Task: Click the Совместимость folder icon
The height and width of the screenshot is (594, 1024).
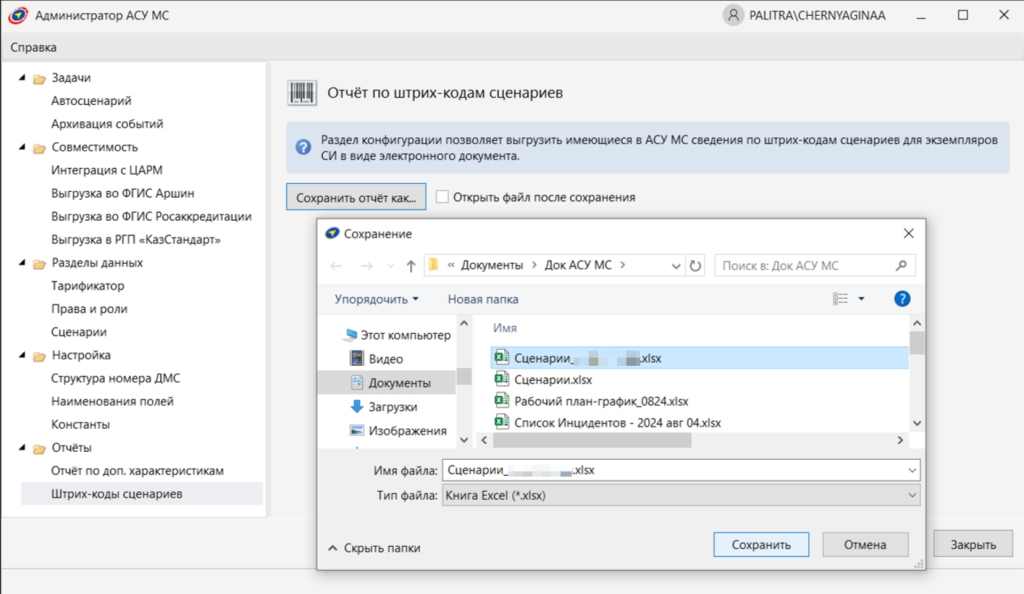Action: (x=39, y=148)
